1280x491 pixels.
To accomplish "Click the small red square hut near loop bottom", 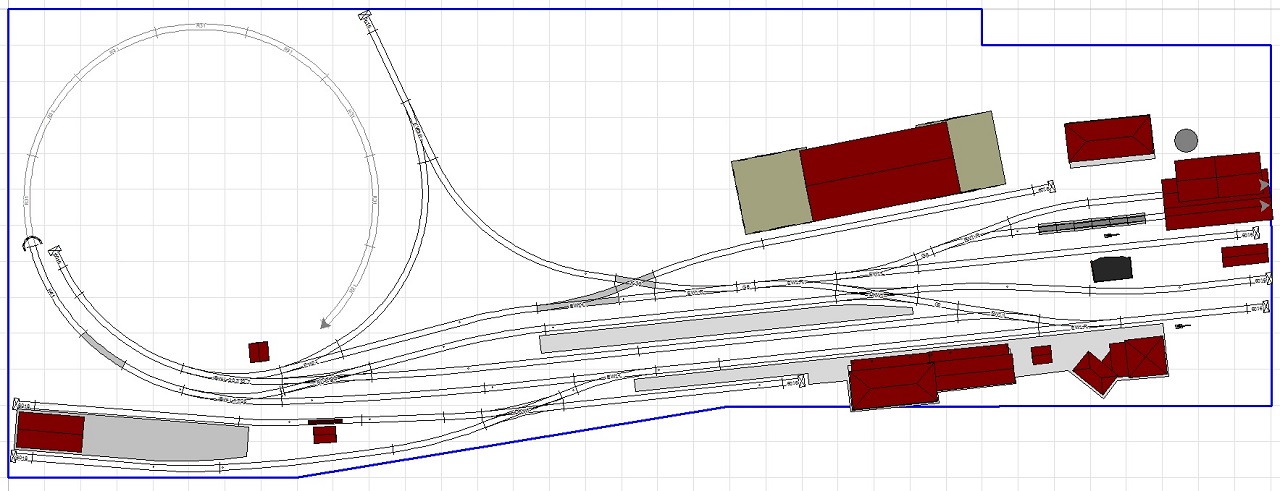I will [x=259, y=351].
